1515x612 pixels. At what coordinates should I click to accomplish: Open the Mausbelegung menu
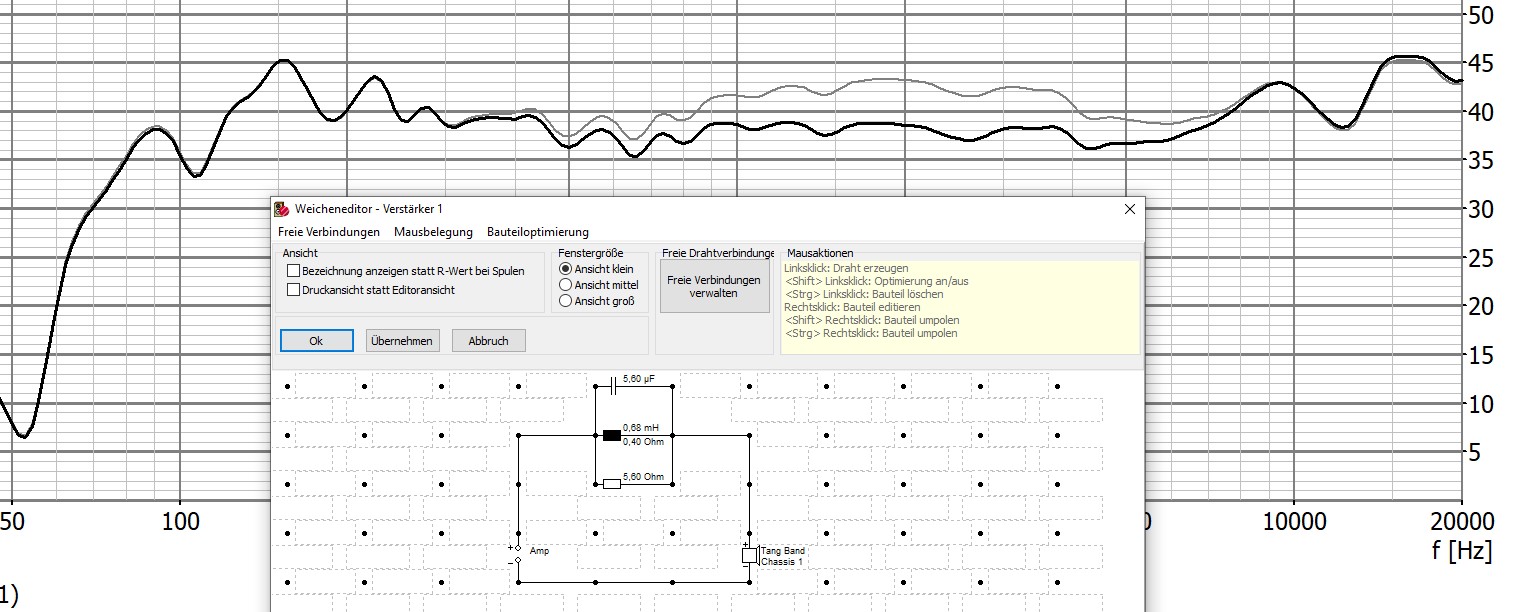coord(433,232)
